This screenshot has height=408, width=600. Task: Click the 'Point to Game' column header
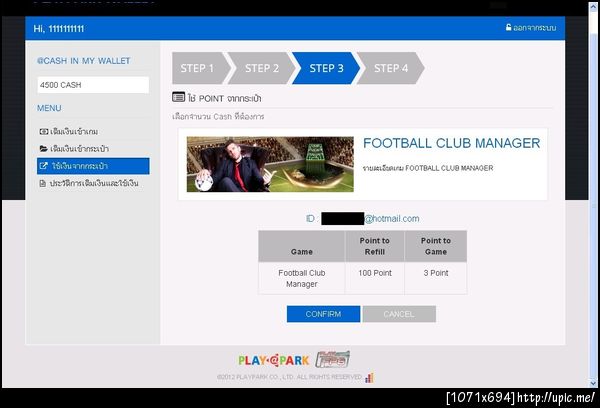[436, 246]
